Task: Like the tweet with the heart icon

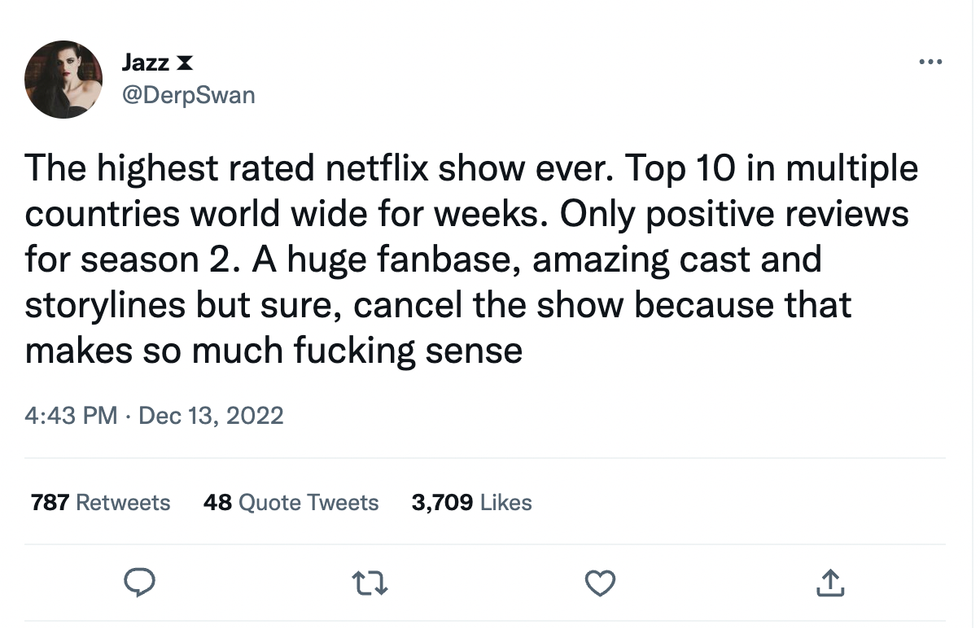Action: [x=600, y=583]
